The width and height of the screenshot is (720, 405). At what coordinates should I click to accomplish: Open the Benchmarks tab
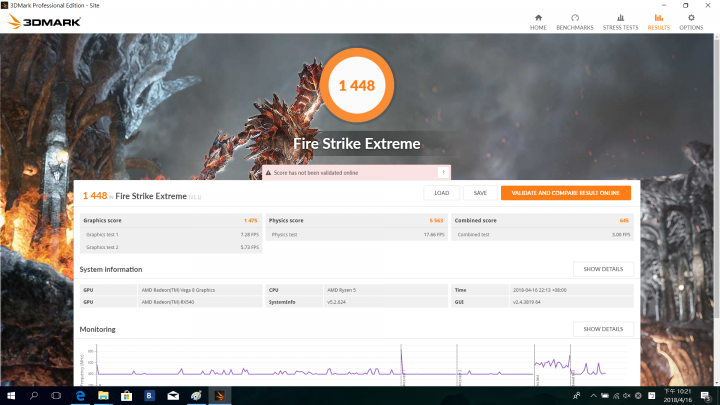coord(574,22)
